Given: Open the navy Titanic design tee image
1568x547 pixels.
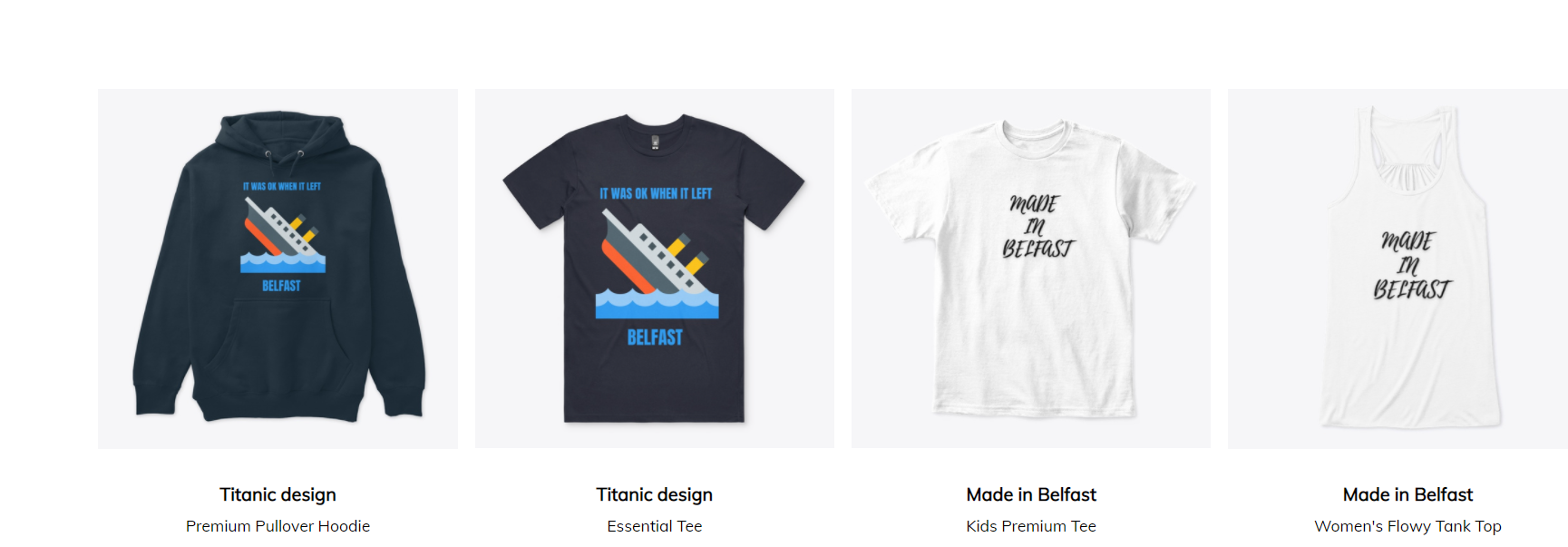Looking at the screenshot, I should coord(655,269).
